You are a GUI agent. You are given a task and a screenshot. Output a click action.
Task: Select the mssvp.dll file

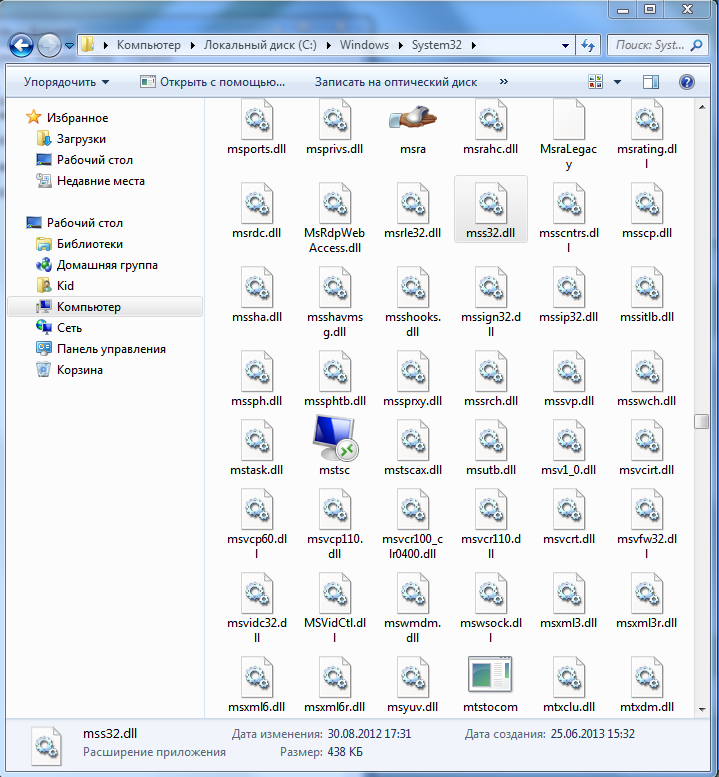pos(568,380)
